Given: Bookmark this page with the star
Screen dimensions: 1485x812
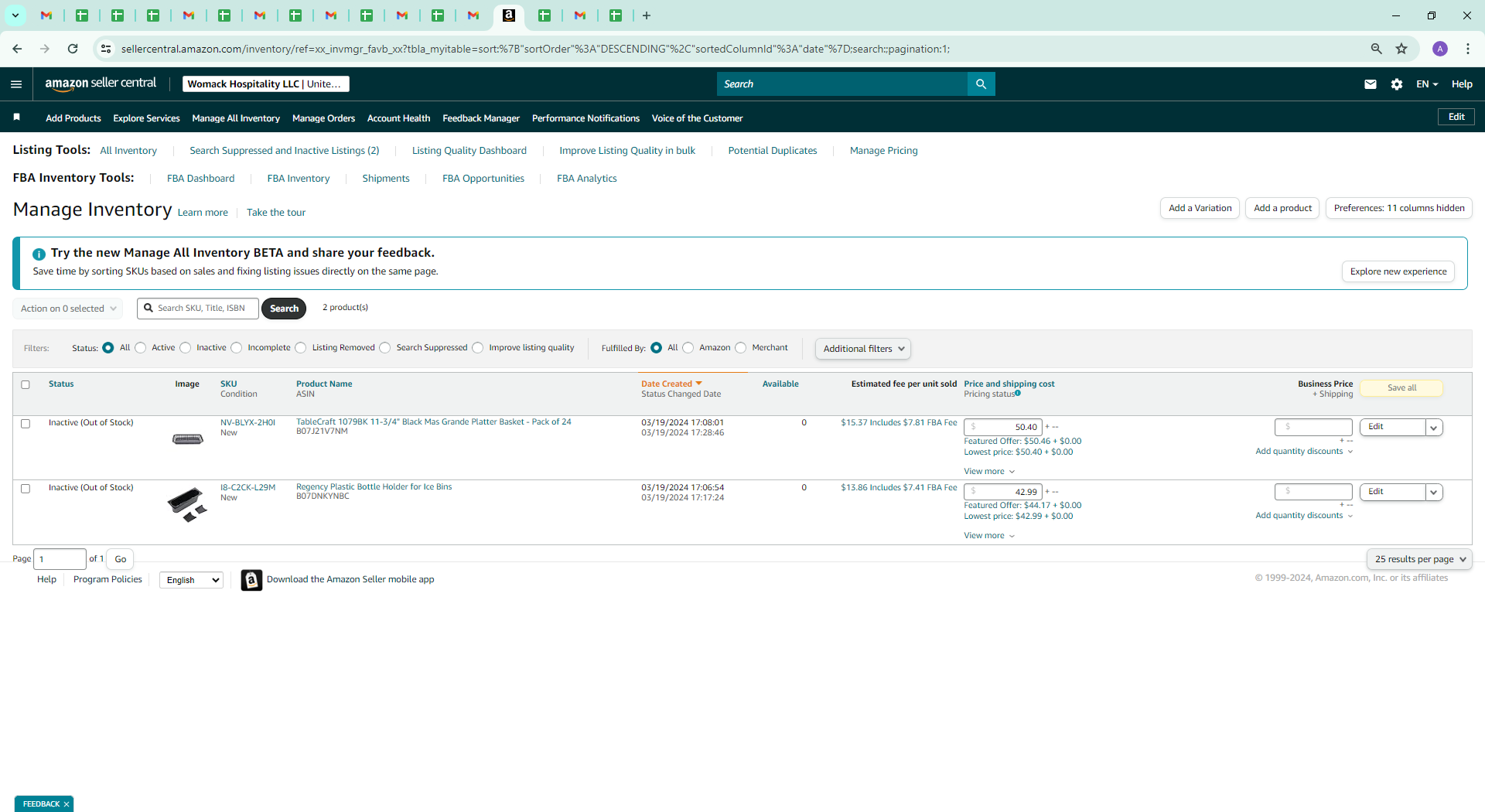Looking at the screenshot, I should (x=1401, y=49).
